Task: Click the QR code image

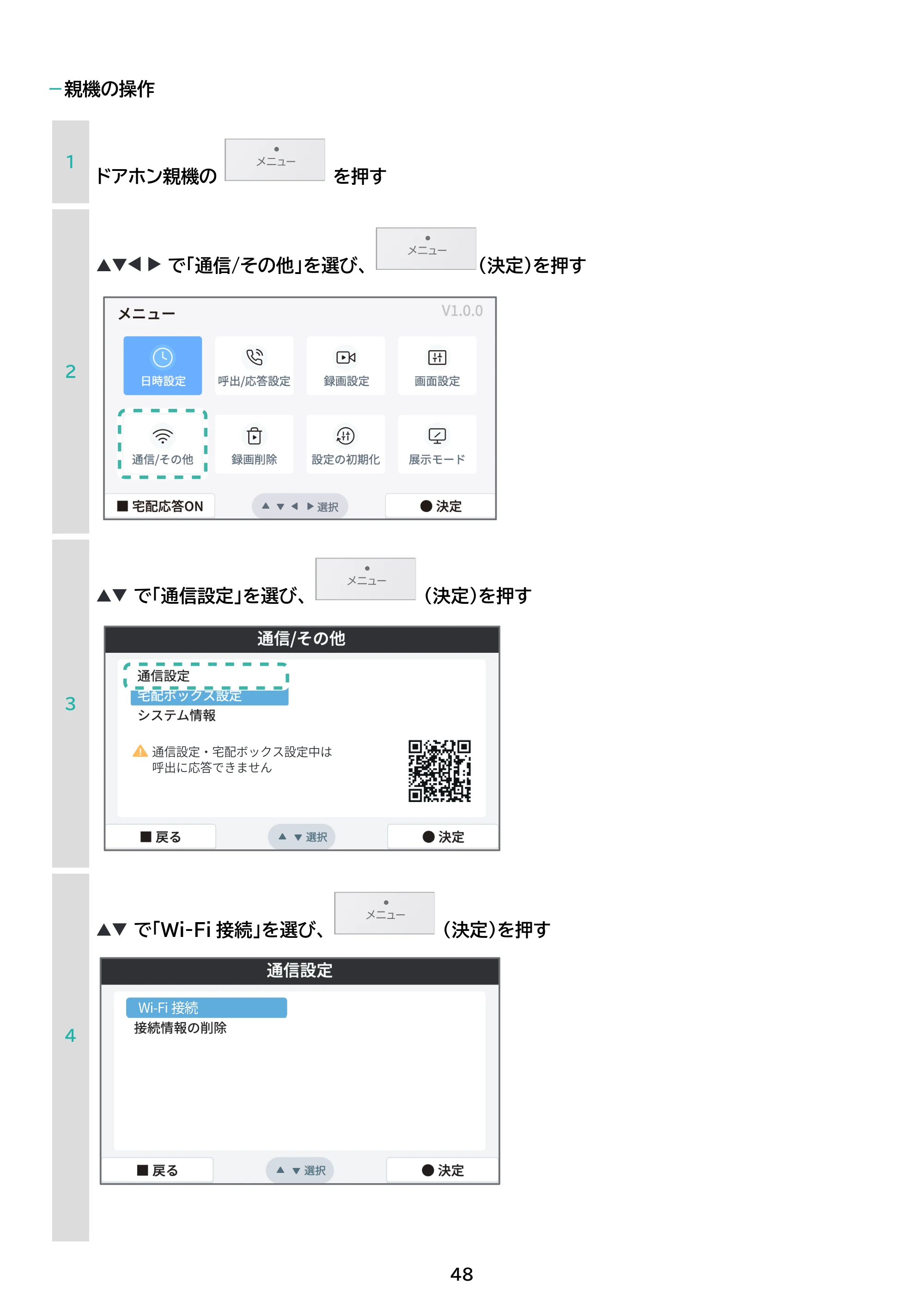Action: tap(439, 771)
